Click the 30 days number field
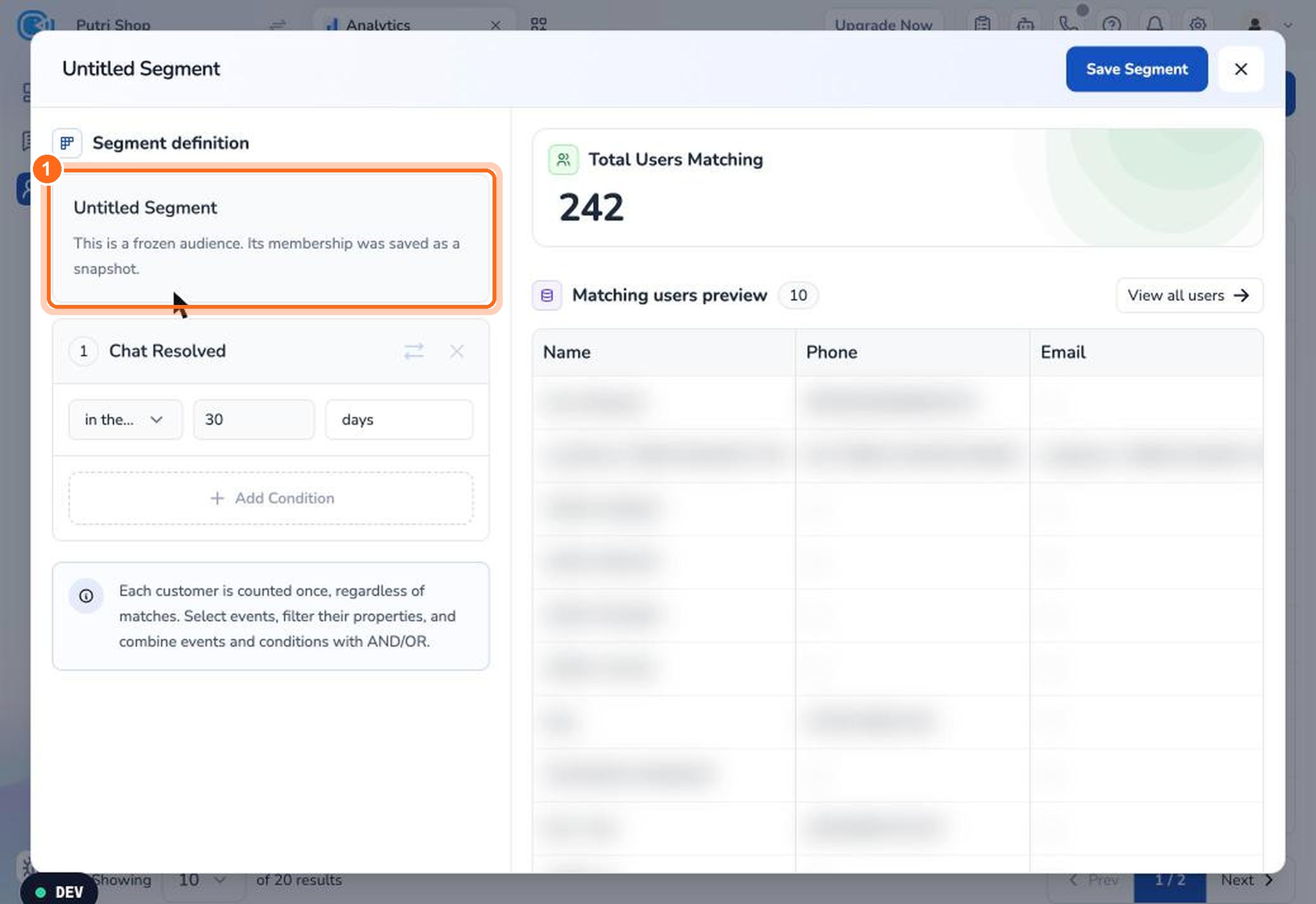The height and width of the screenshot is (904, 1316). click(x=254, y=419)
